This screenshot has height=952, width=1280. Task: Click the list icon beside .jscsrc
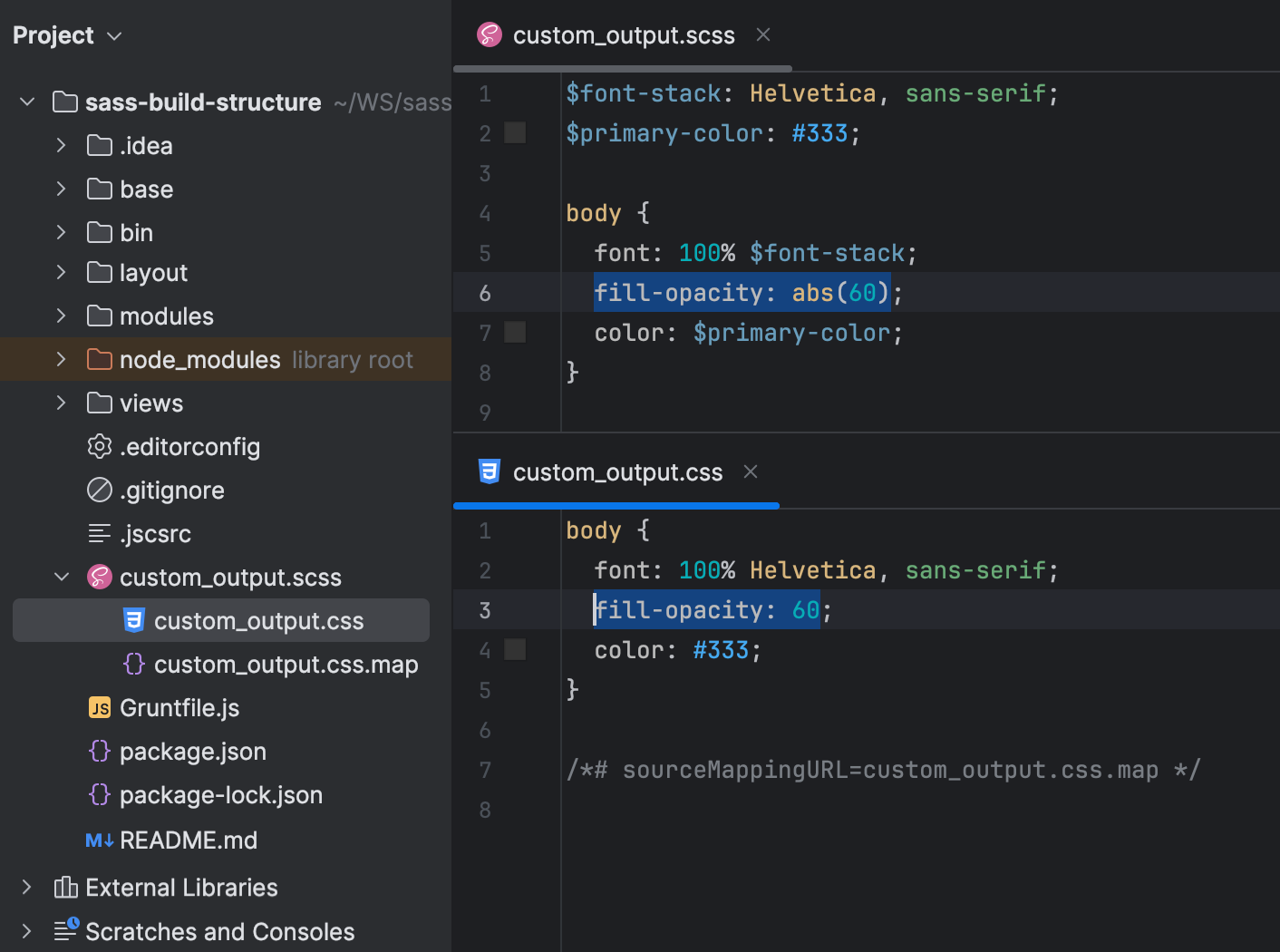coord(99,533)
